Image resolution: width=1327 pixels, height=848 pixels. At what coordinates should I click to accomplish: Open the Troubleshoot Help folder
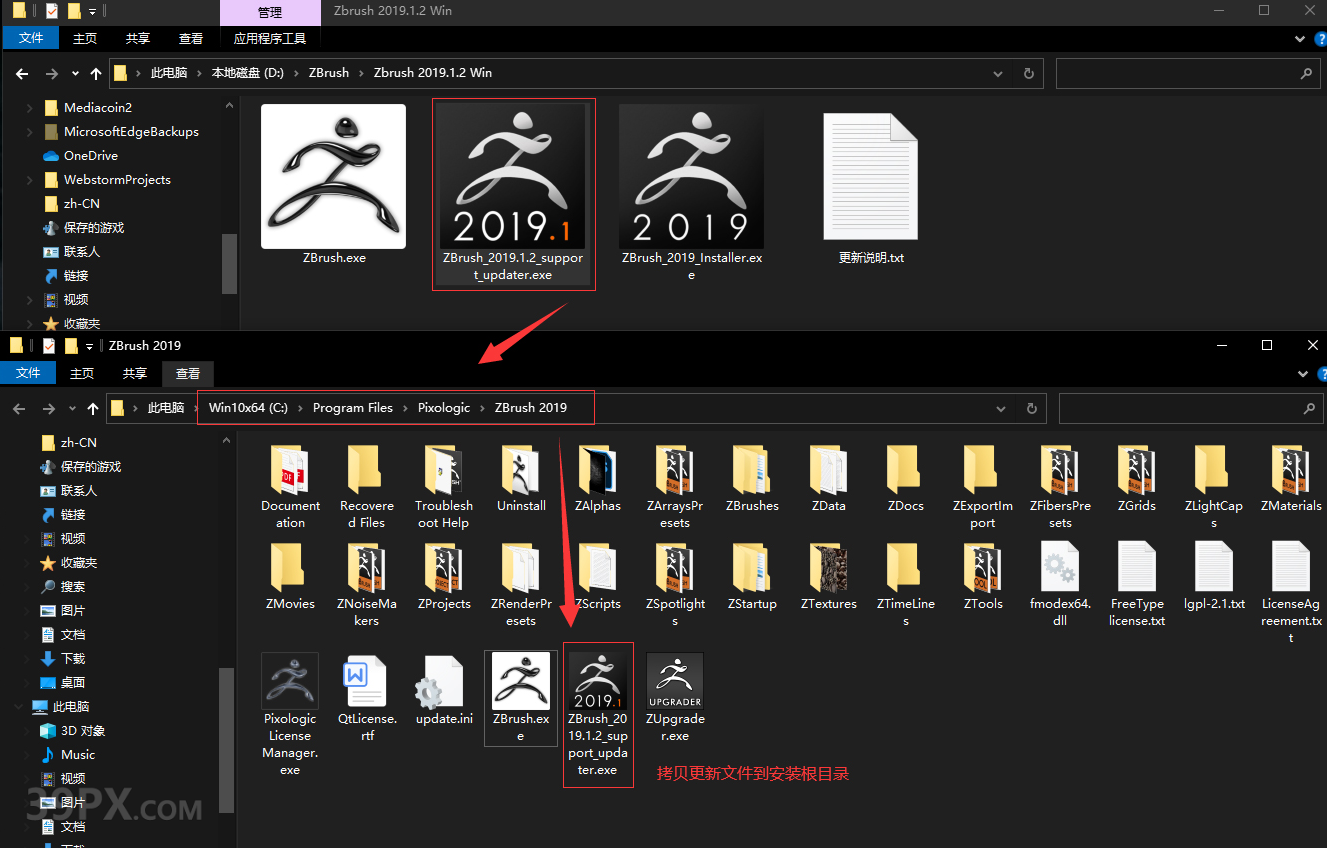coord(443,486)
